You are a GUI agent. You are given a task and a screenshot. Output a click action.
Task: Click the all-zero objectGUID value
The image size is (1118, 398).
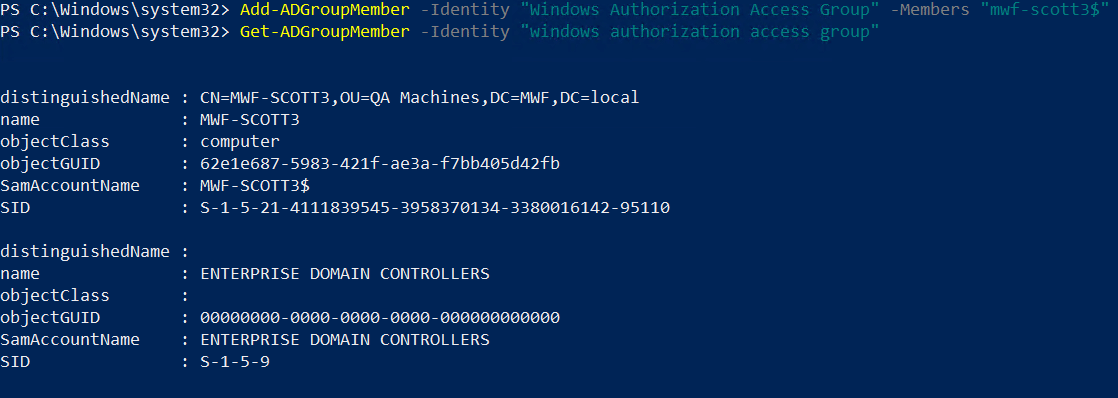[379, 318]
